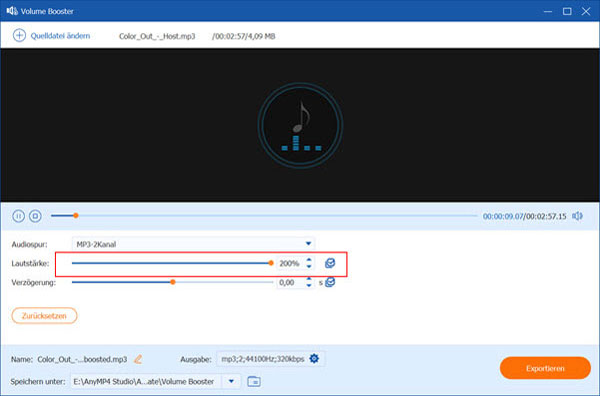
Task: Click the Verzögerung slider handle
Action: click(173, 282)
